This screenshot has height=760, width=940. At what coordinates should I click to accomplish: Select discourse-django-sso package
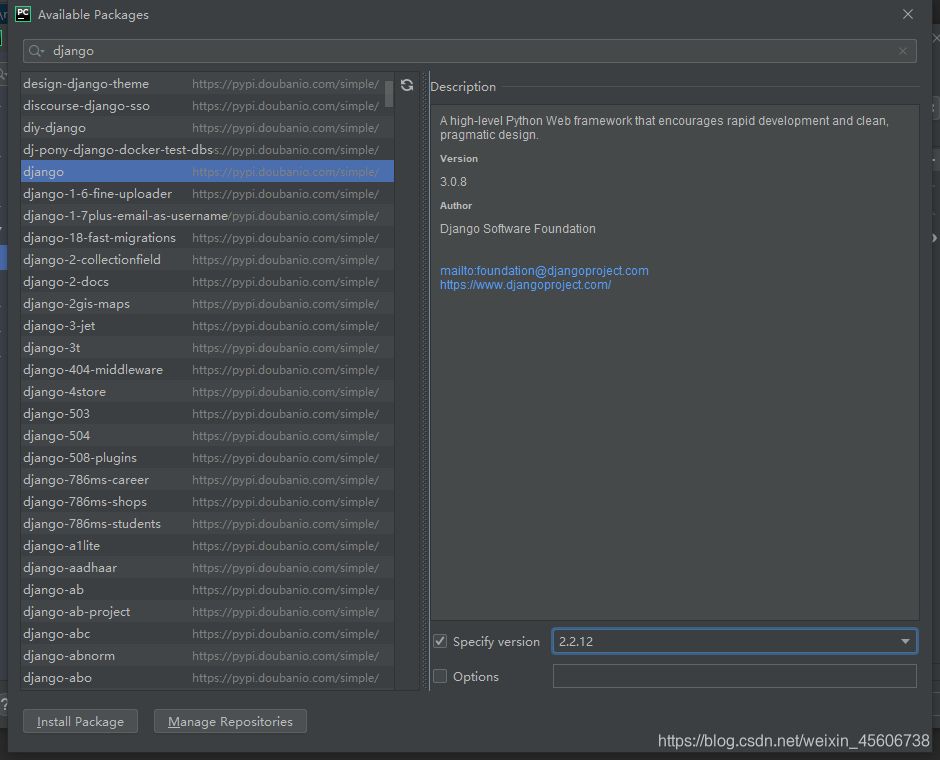click(x=207, y=106)
